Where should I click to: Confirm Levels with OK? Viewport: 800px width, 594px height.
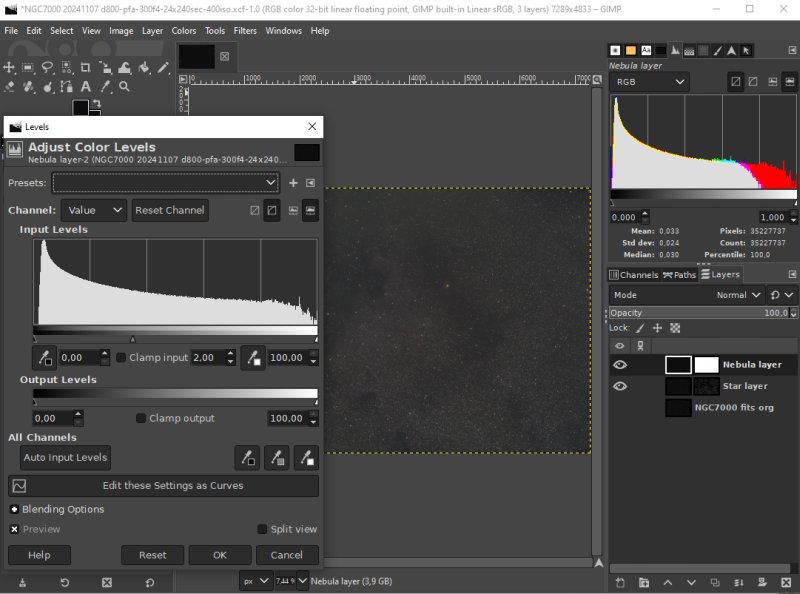(x=220, y=555)
